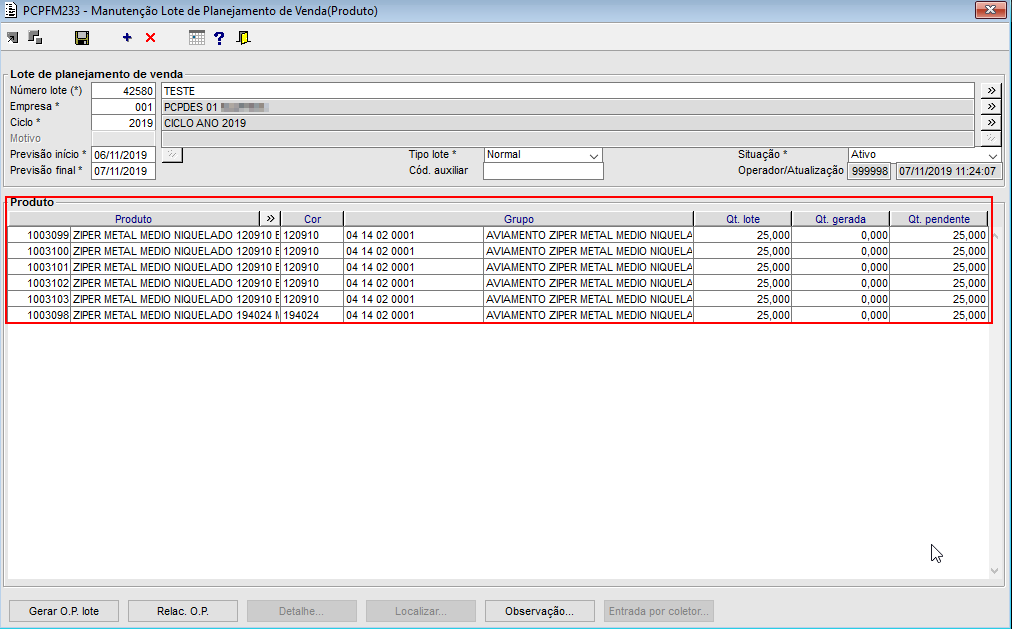The image size is (1012, 629).
Task: Click the Gerar O.P. lote button
Action: point(64,611)
